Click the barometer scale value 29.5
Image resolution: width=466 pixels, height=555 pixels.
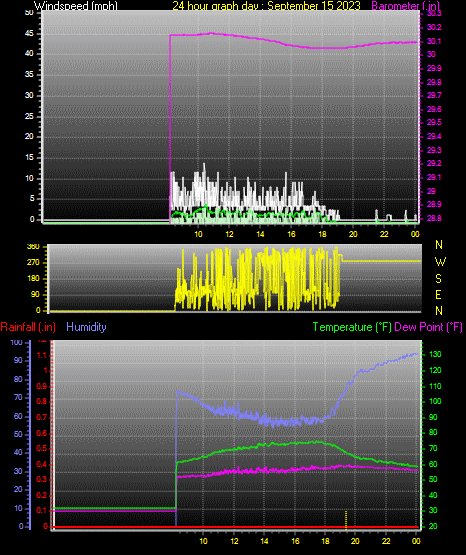[434, 122]
